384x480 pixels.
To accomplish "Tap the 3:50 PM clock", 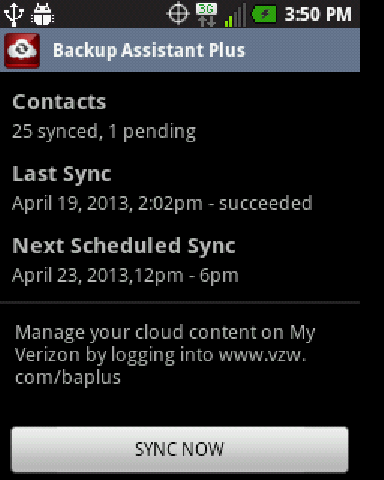I will 318,14.
